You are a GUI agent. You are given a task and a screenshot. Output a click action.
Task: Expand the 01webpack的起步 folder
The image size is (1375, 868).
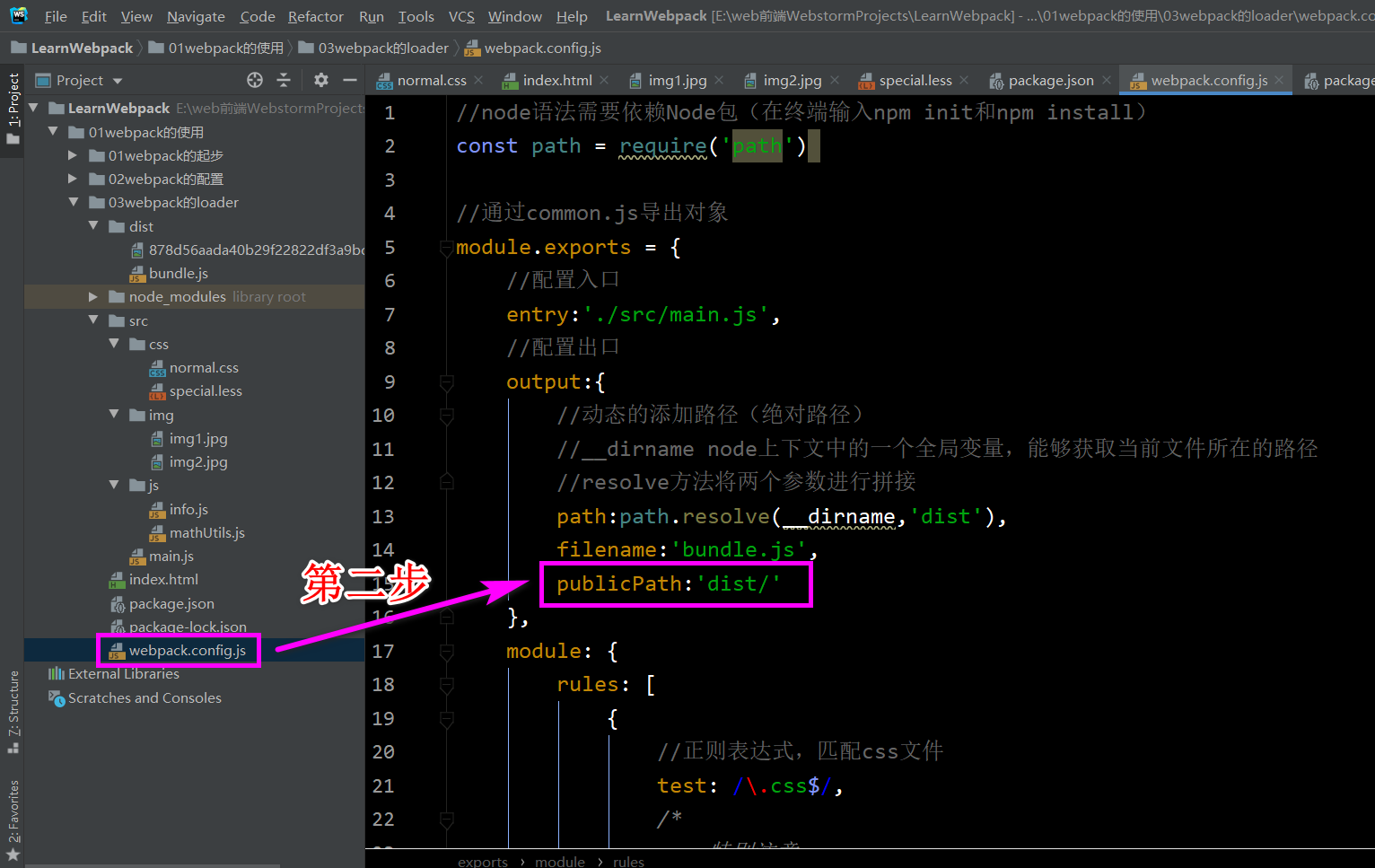coord(74,155)
